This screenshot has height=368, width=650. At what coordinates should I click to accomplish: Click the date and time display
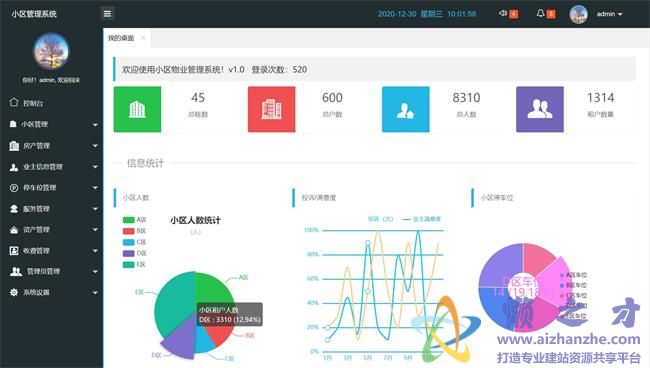(x=427, y=14)
